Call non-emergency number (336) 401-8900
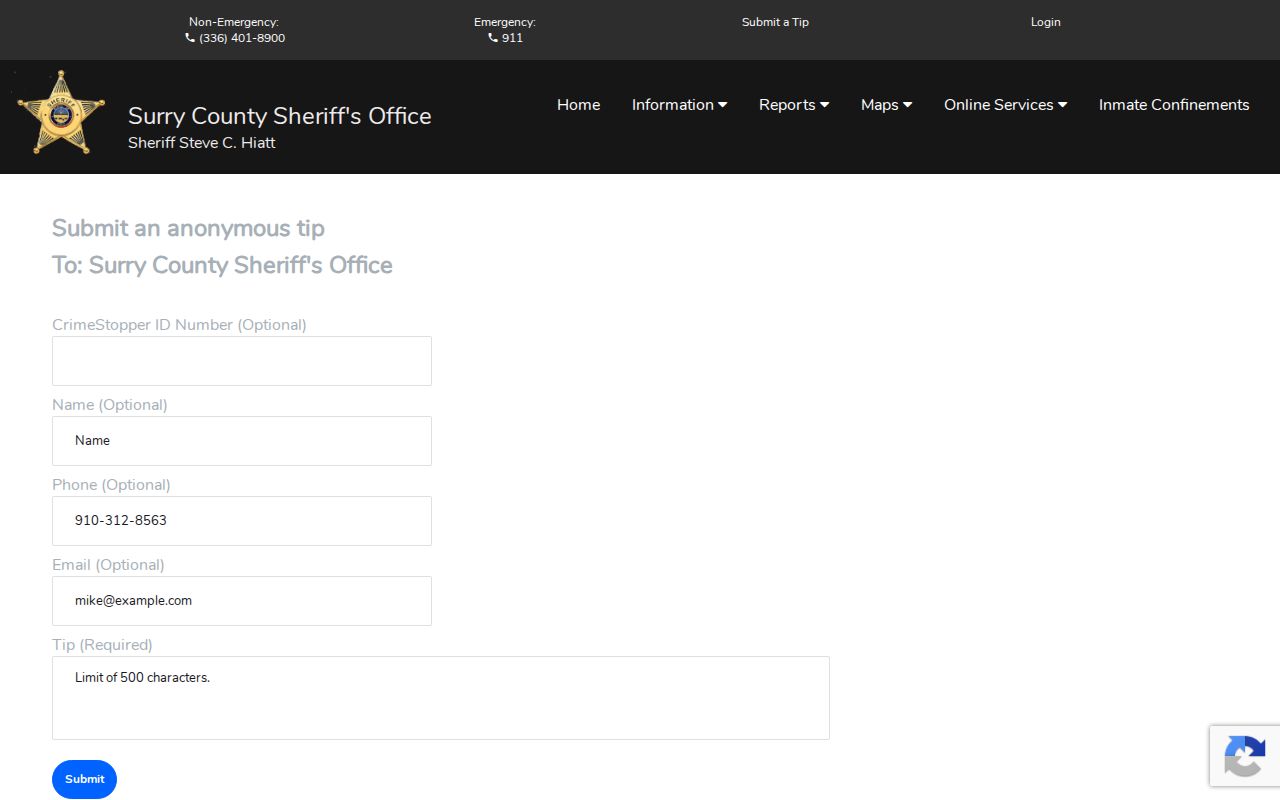The width and height of the screenshot is (1280, 800). point(242,38)
